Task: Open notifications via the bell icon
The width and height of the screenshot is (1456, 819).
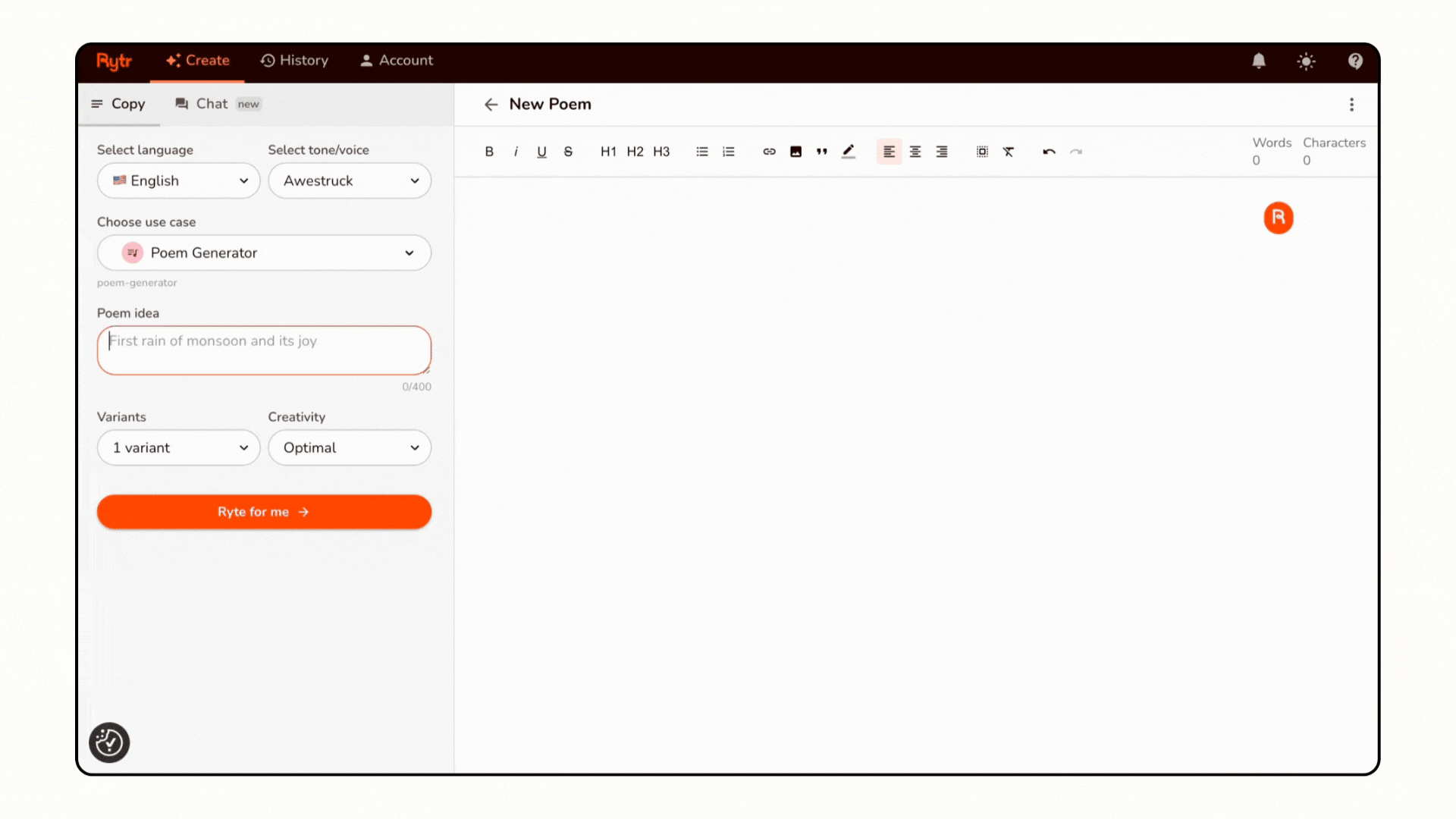Action: (x=1259, y=61)
